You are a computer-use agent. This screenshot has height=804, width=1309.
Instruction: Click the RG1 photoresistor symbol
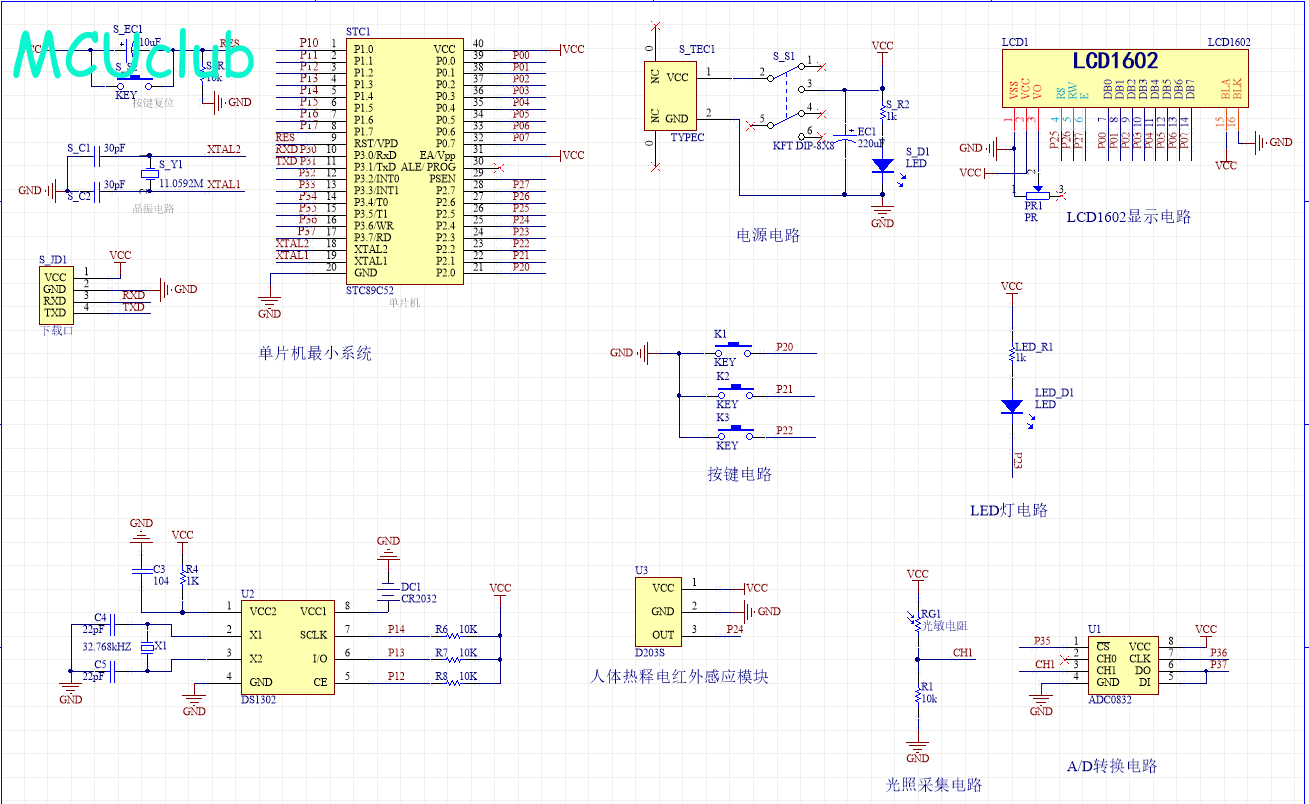pos(917,622)
